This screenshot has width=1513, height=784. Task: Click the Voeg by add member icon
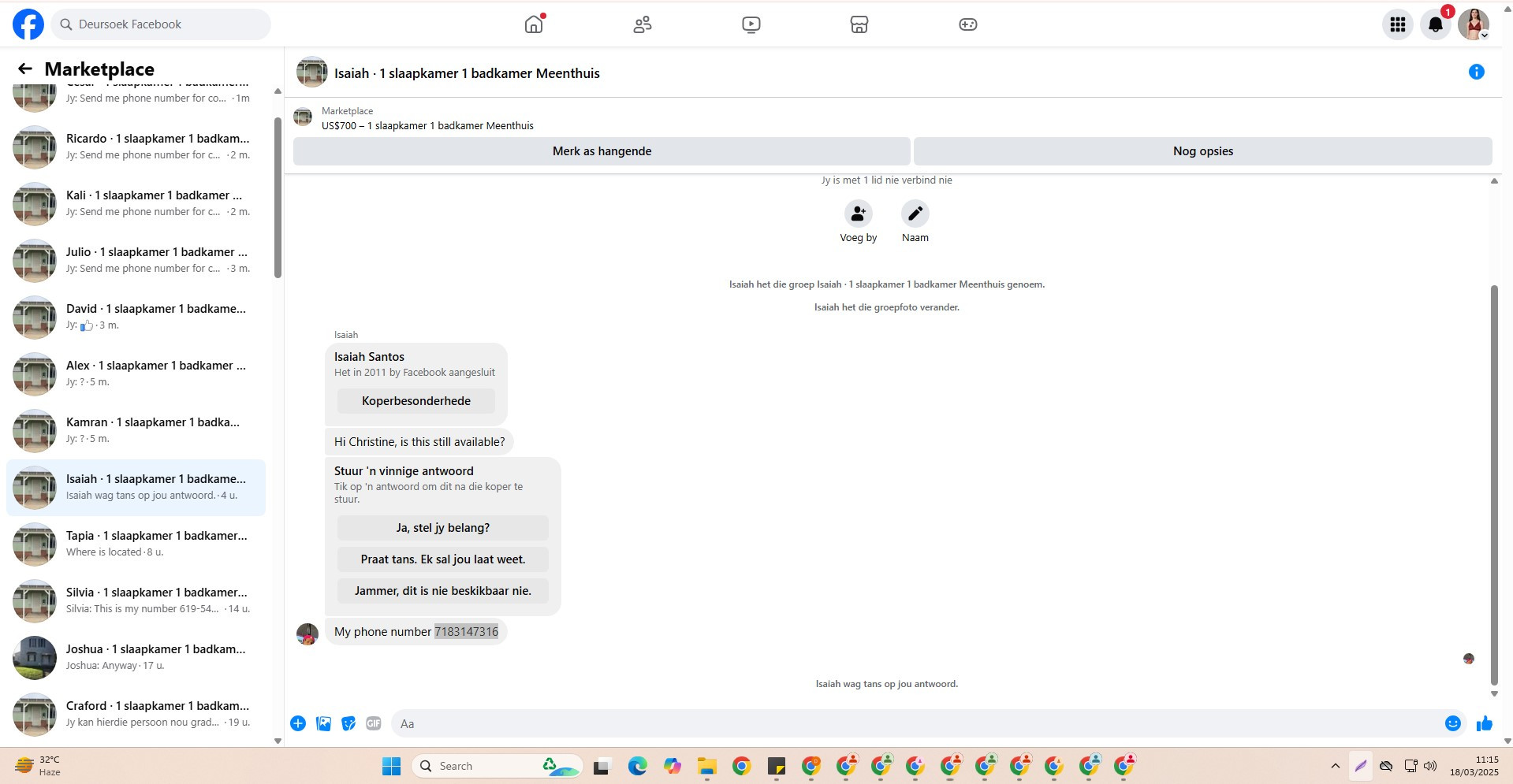(x=859, y=214)
